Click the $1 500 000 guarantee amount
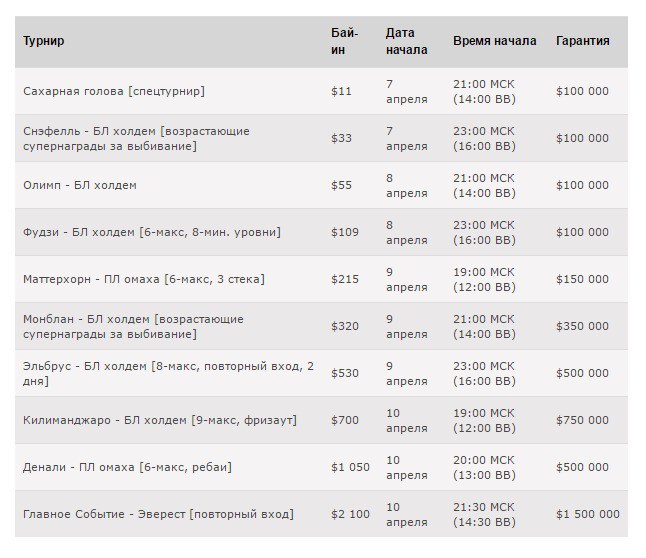646x558 pixels. pyautogui.click(x=587, y=514)
